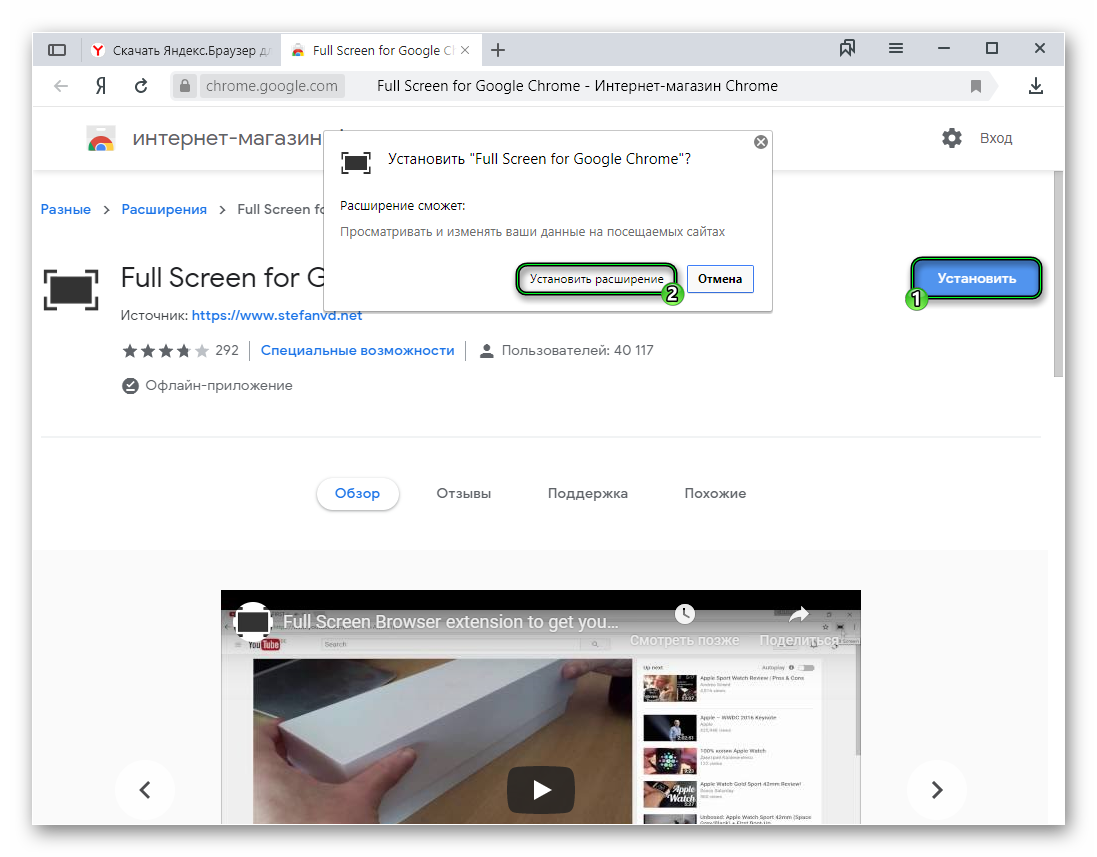Open a new tab with plus button
The image size is (1097, 857).
[499, 50]
